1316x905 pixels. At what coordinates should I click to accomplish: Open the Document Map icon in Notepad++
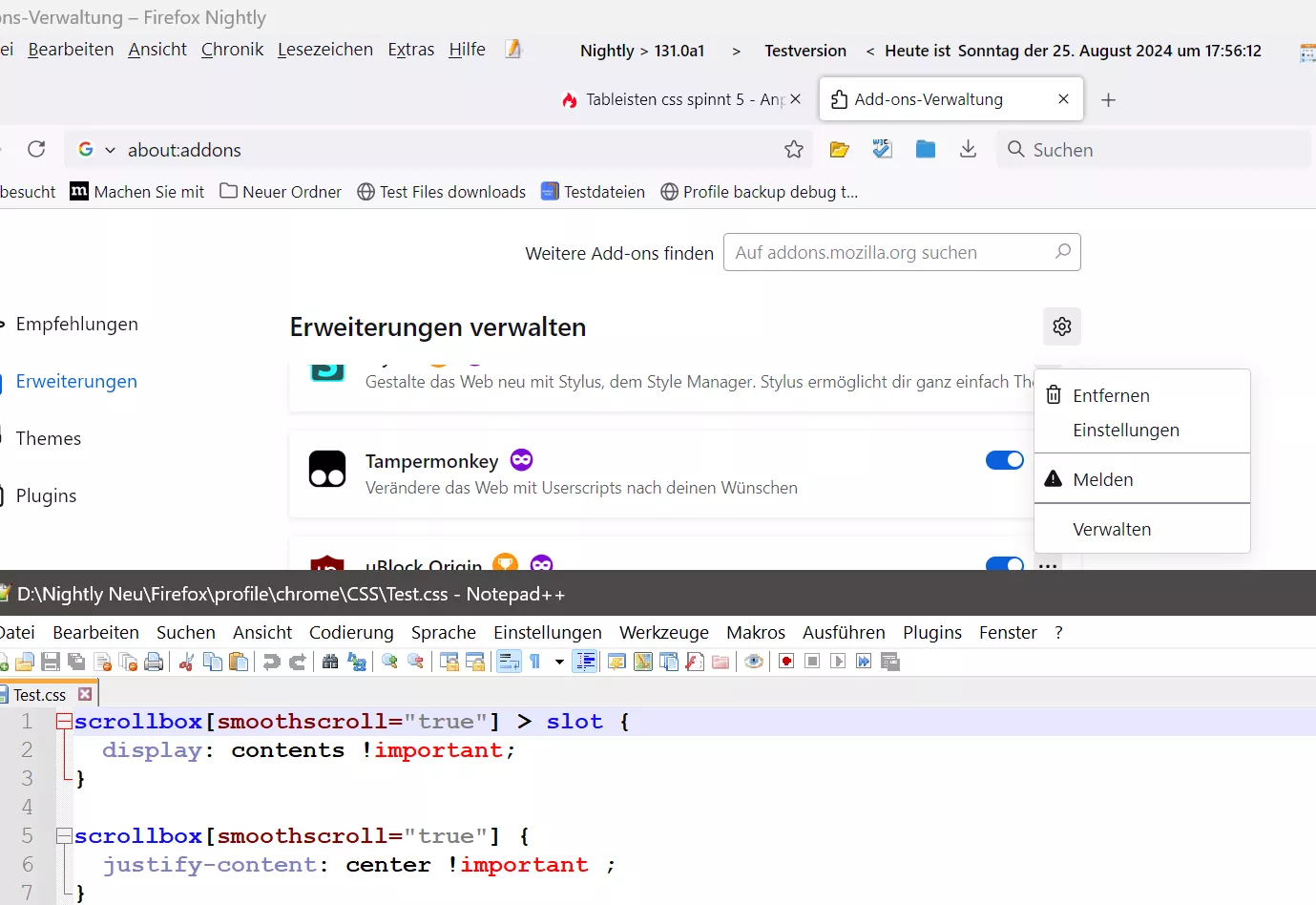[643, 662]
